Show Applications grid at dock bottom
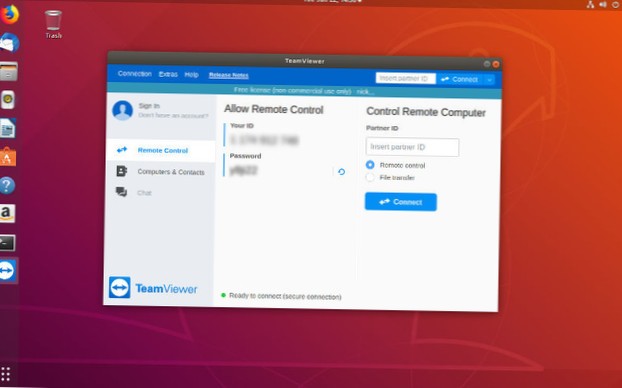Viewport: 622px width, 388px height. coord(6,374)
